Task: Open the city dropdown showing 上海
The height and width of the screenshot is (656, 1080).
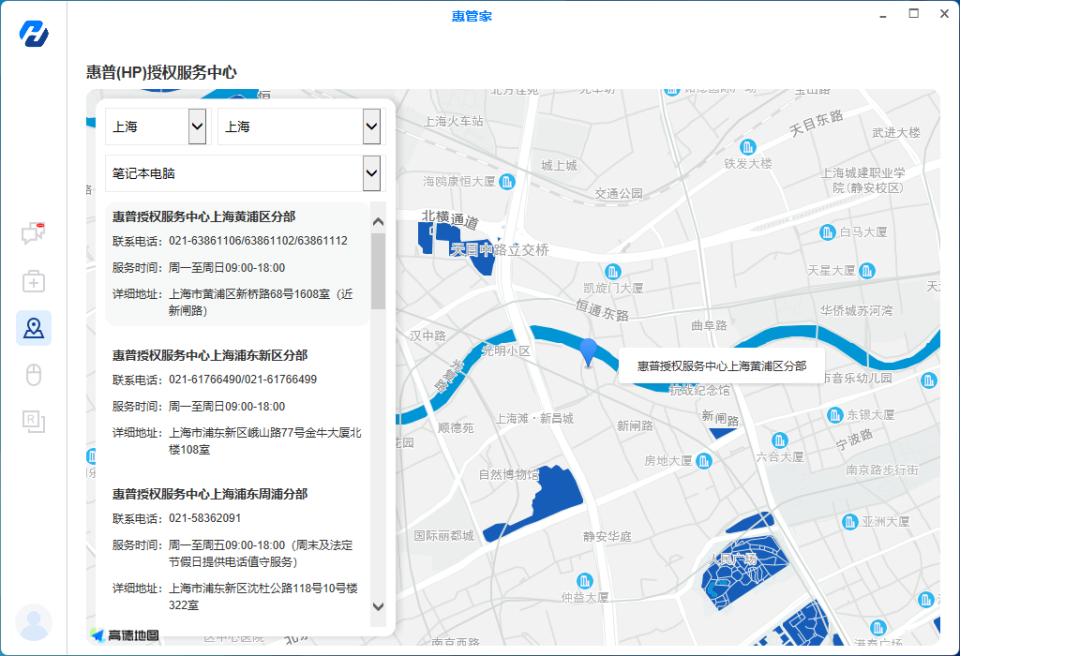Action: (299, 125)
